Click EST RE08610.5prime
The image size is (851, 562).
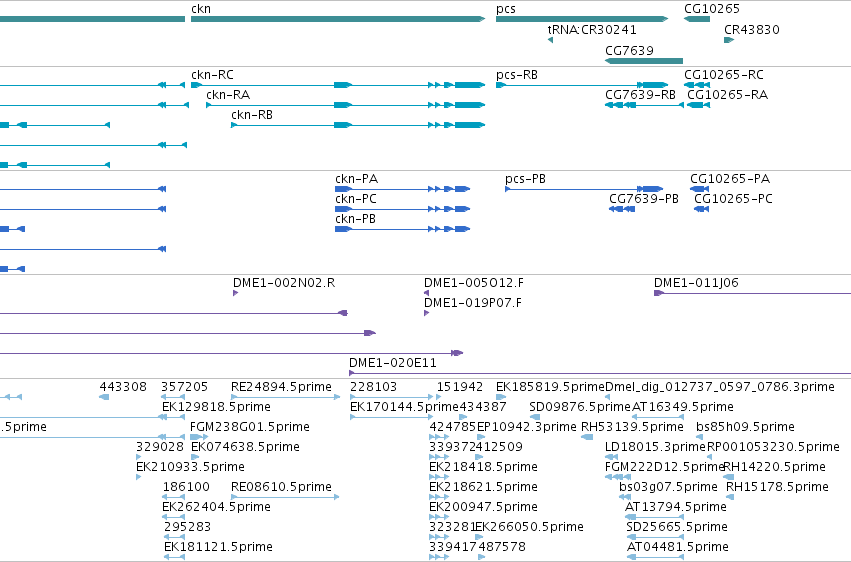click(x=281, y=488)
